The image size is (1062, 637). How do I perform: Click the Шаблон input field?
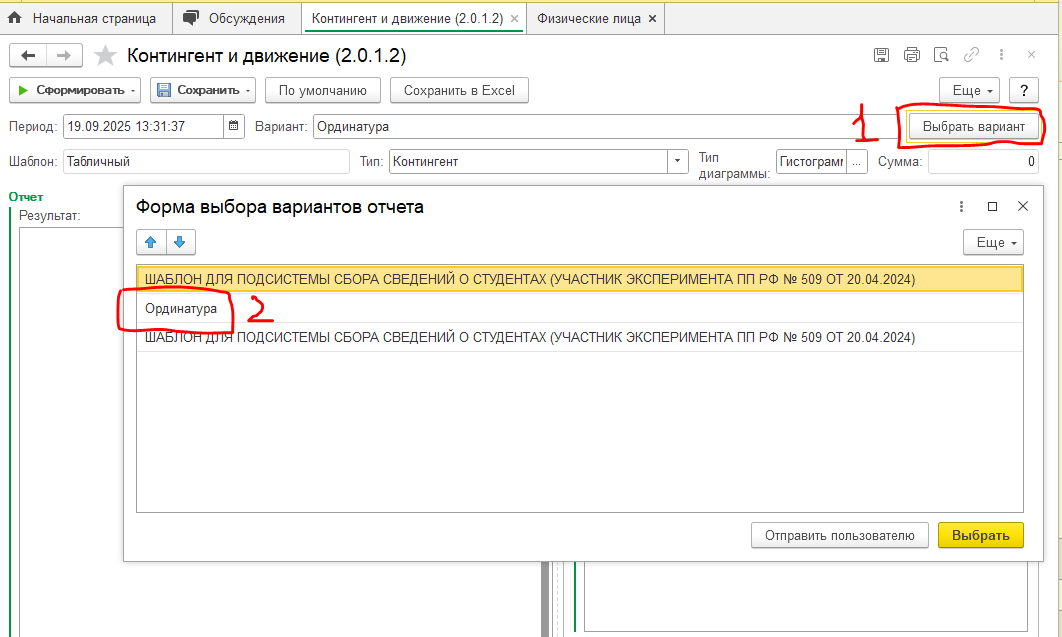click(205, 161)
